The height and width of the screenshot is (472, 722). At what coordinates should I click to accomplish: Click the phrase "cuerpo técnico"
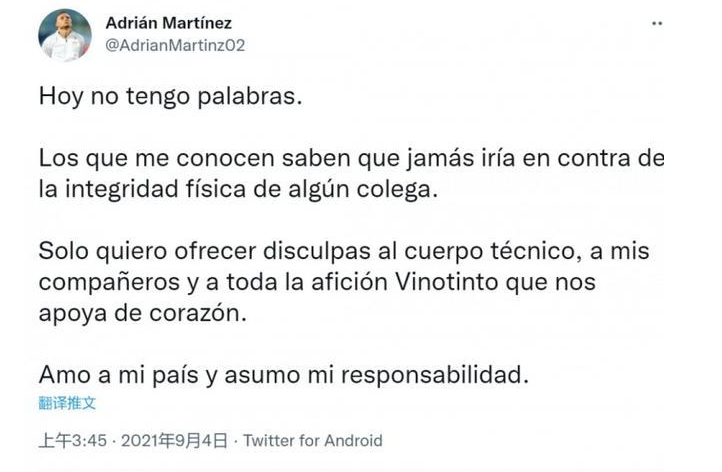tap(490, 251)
